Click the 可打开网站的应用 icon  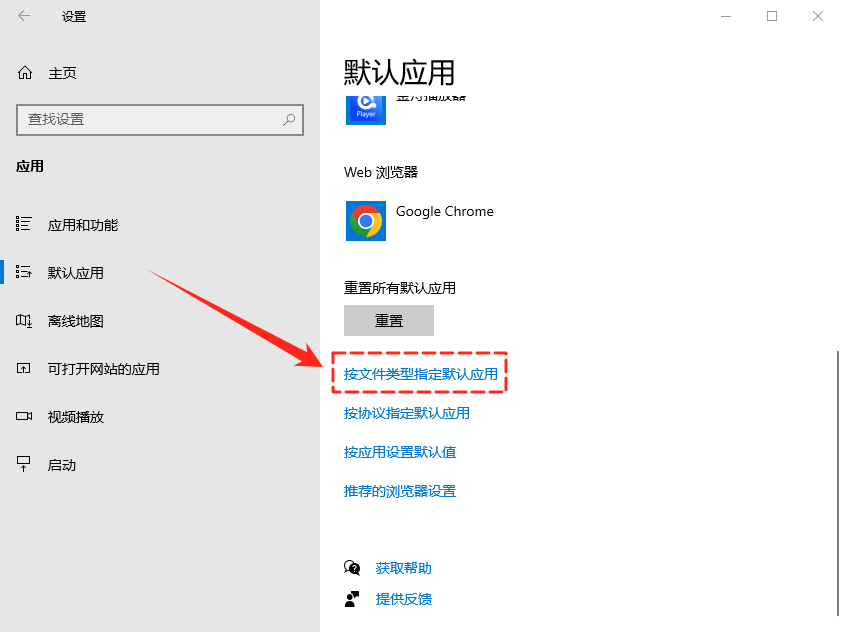point(25,369)
